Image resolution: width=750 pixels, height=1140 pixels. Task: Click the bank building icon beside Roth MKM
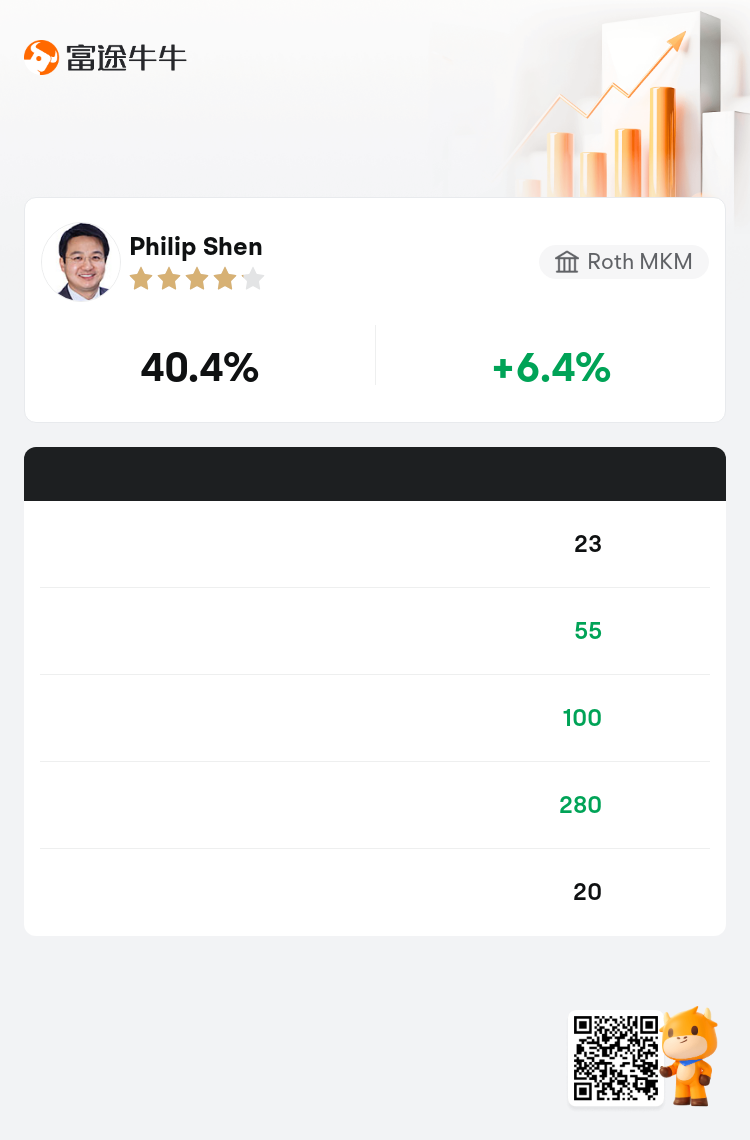click(x=567, y=262)
